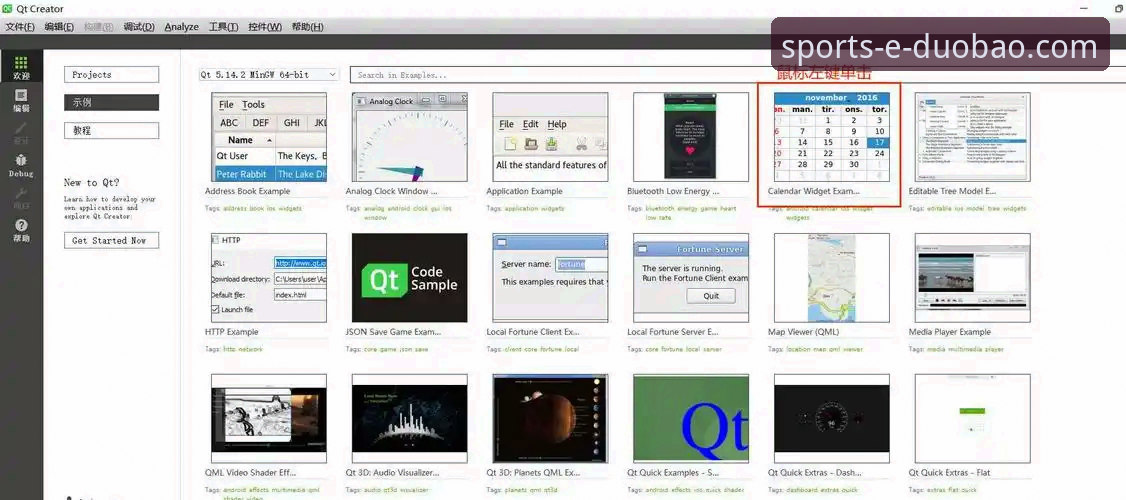The height and width of the screenshot is (500, 1126).
Task: Open the Application Example thumbnail
Action: tap(550, 136)
